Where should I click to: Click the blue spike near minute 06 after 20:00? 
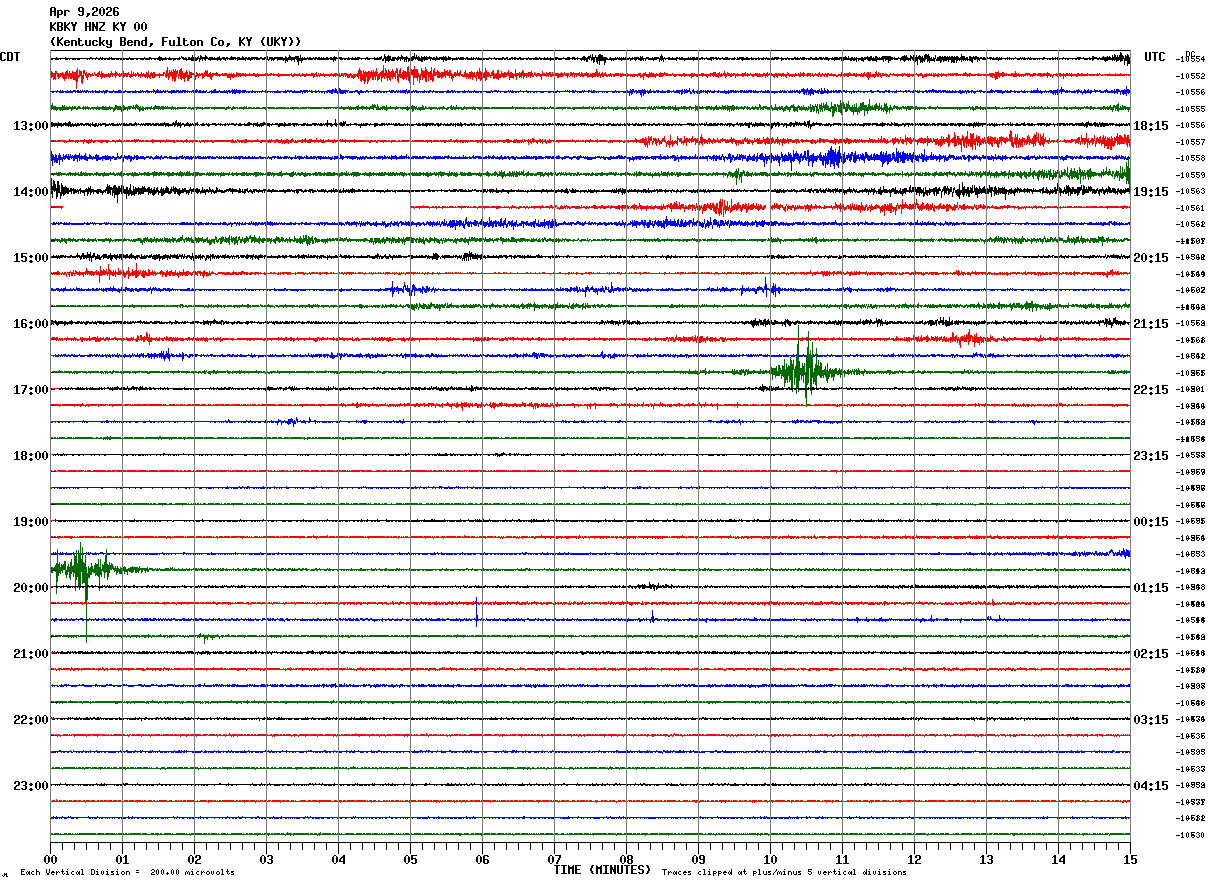coord(476,610)
